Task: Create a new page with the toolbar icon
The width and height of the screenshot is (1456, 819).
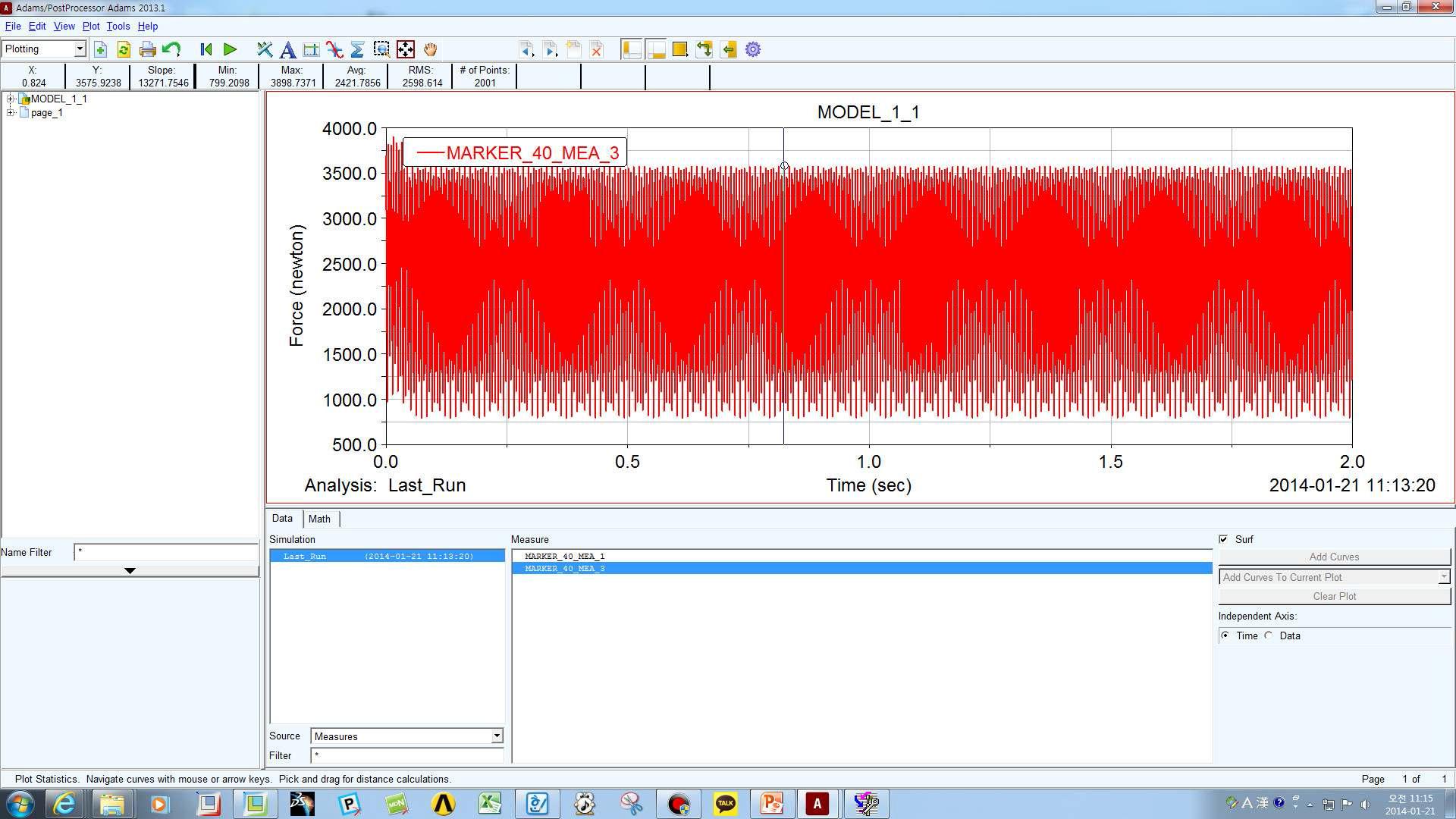Action: [x=100, y=50]
